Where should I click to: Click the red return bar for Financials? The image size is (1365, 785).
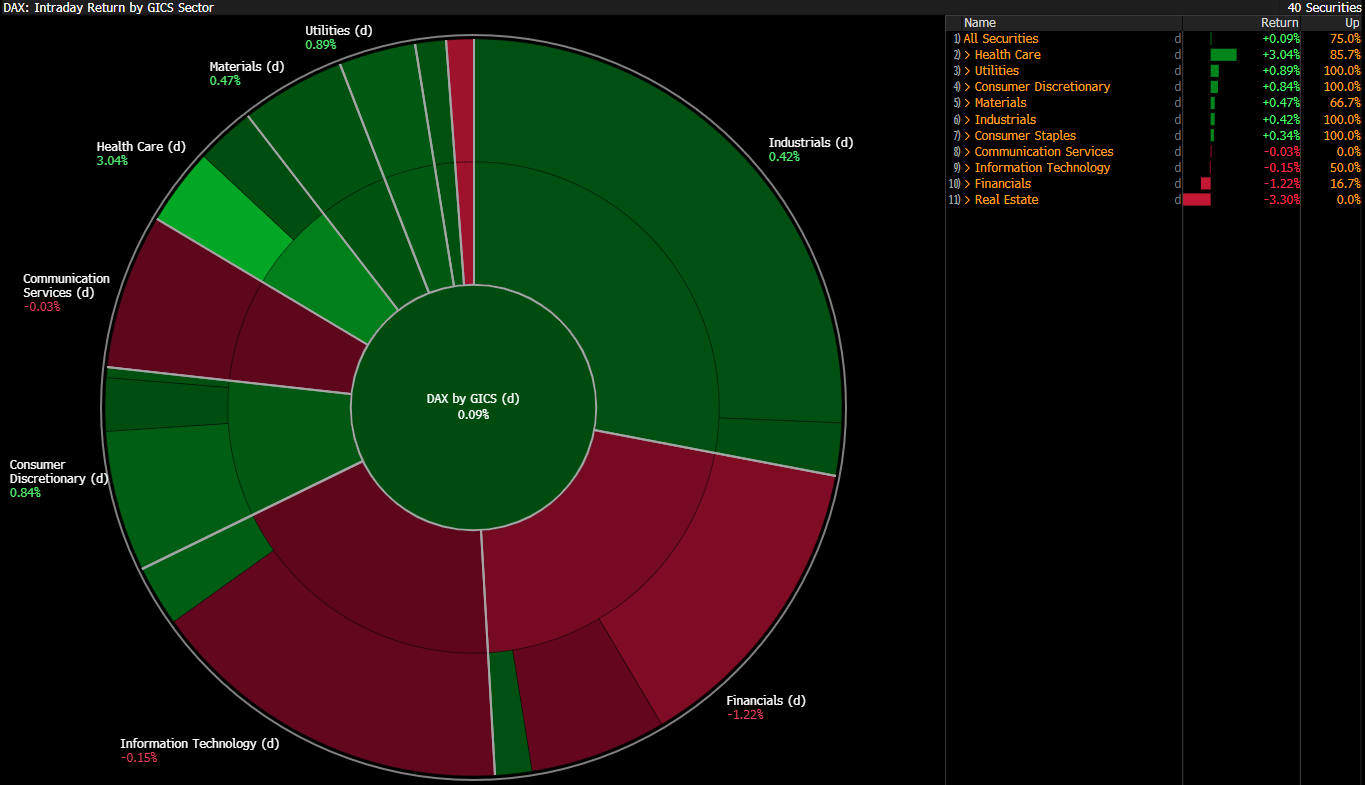click(x=1206, y=184)
